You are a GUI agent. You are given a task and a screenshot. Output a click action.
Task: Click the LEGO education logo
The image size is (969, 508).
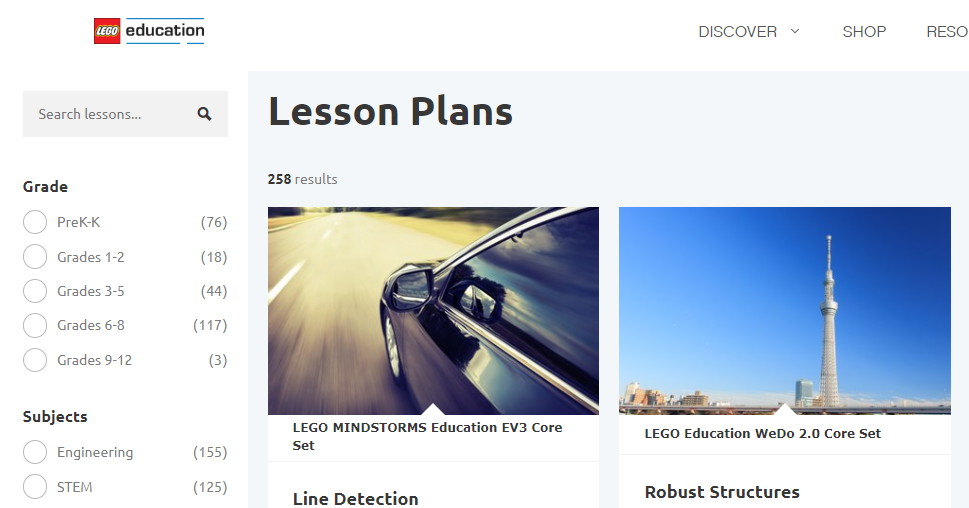[149, 31]
